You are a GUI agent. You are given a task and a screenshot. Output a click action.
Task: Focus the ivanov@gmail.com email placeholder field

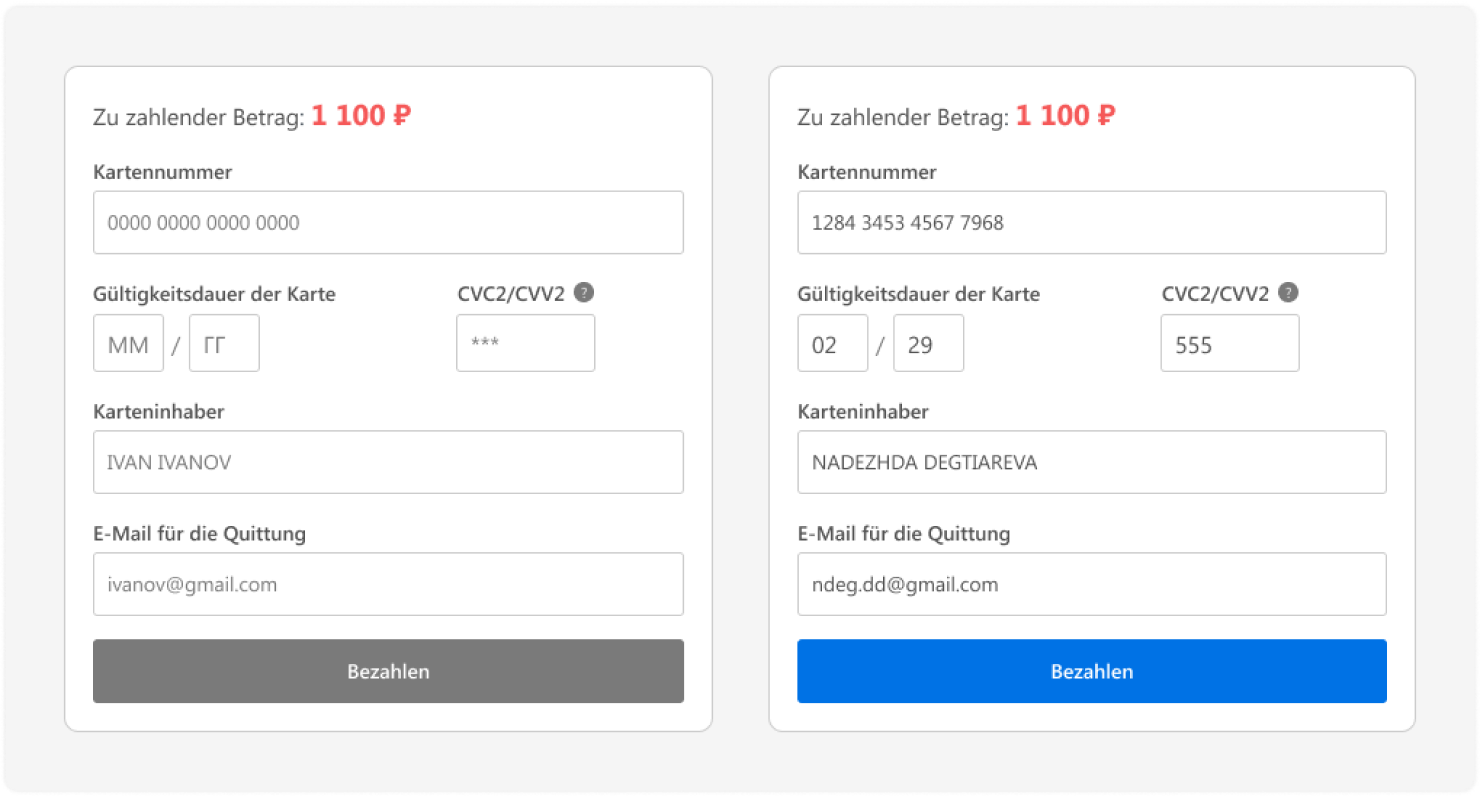tap(388, 584)
